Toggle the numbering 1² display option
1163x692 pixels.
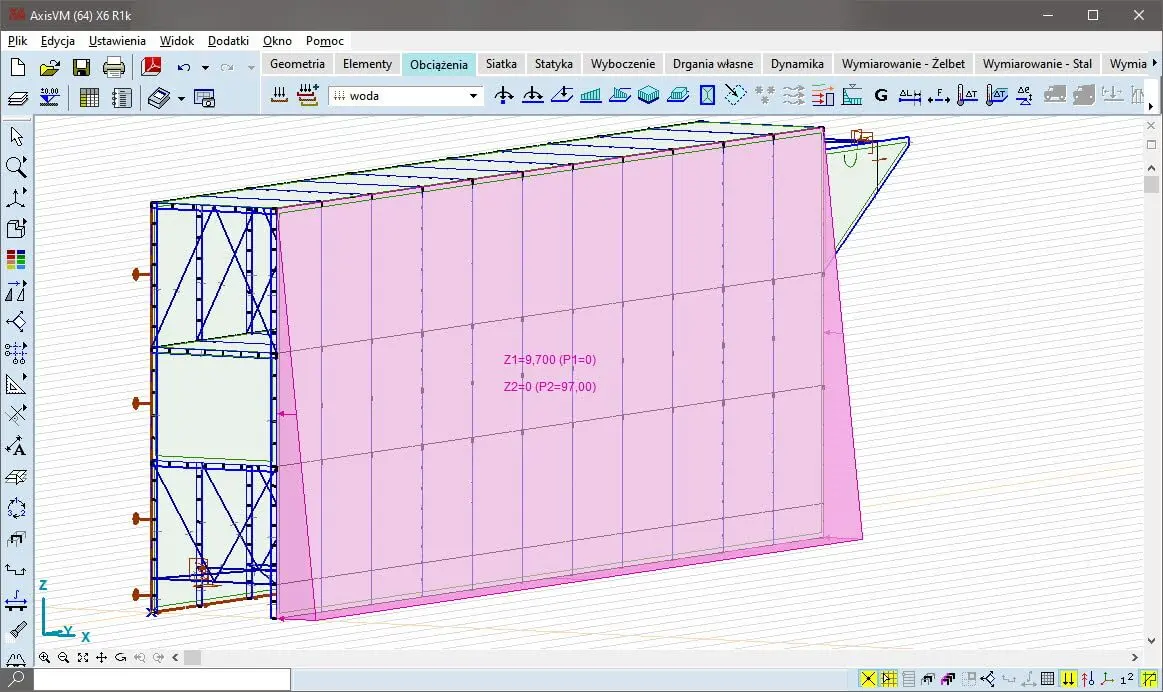coord(1125,680)
